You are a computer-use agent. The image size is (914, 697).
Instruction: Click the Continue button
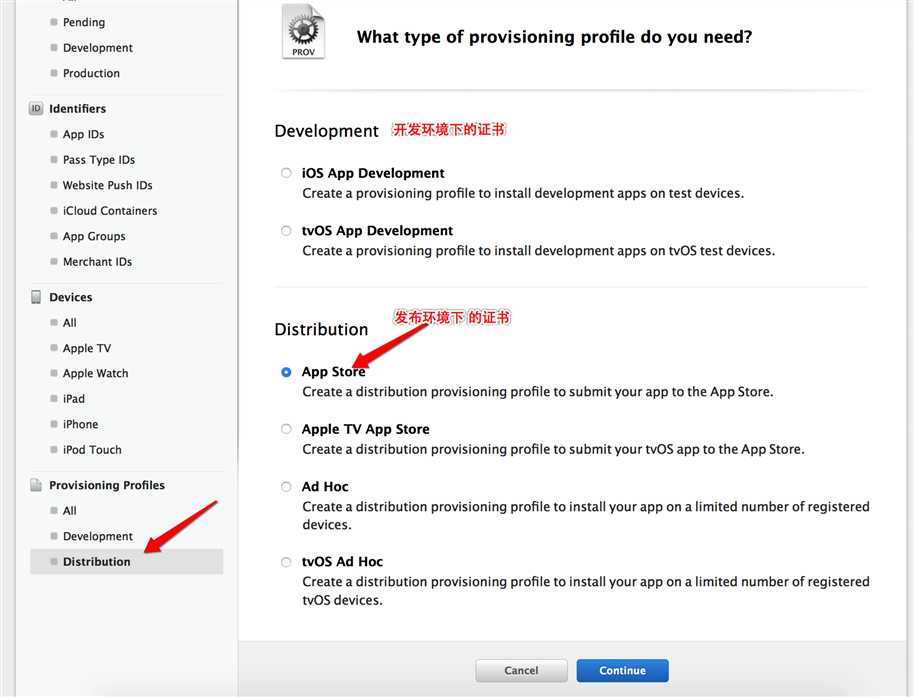pyautogui.click(x=622, y=670)
